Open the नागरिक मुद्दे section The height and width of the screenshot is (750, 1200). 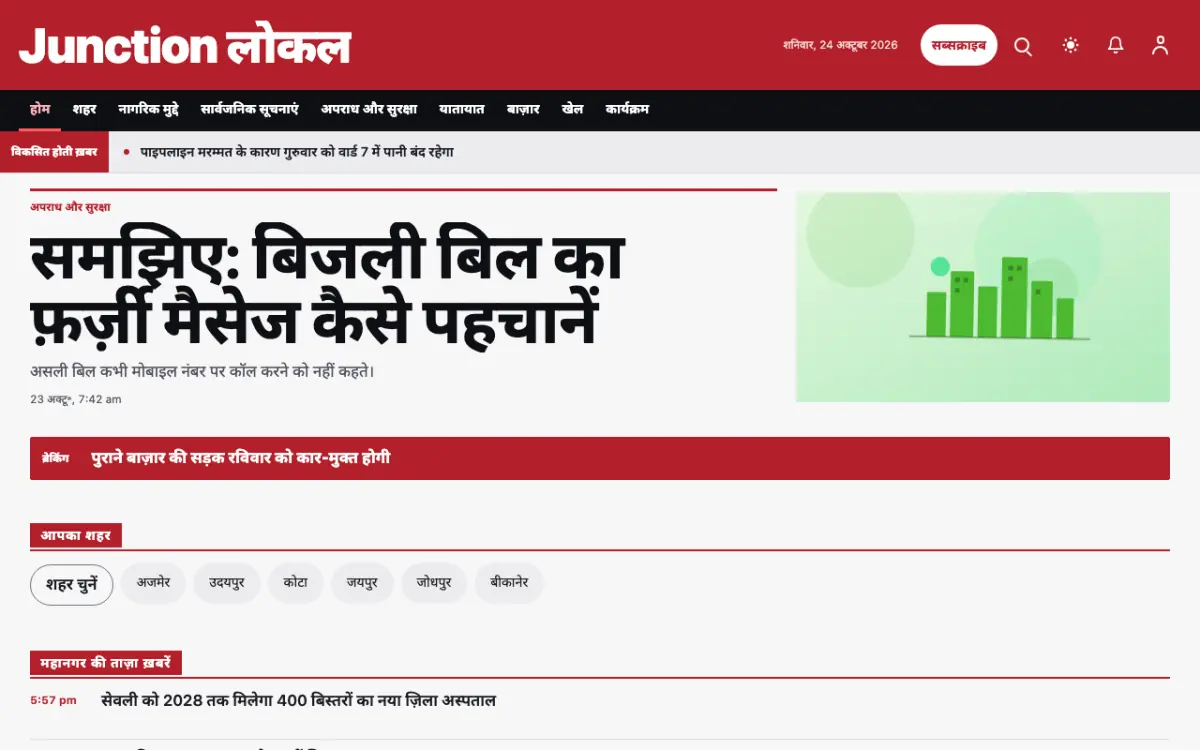point(148,109)
